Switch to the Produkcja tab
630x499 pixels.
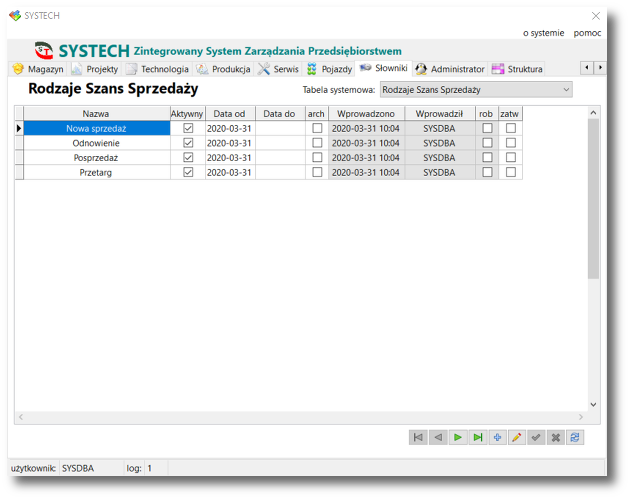point(223,69)
